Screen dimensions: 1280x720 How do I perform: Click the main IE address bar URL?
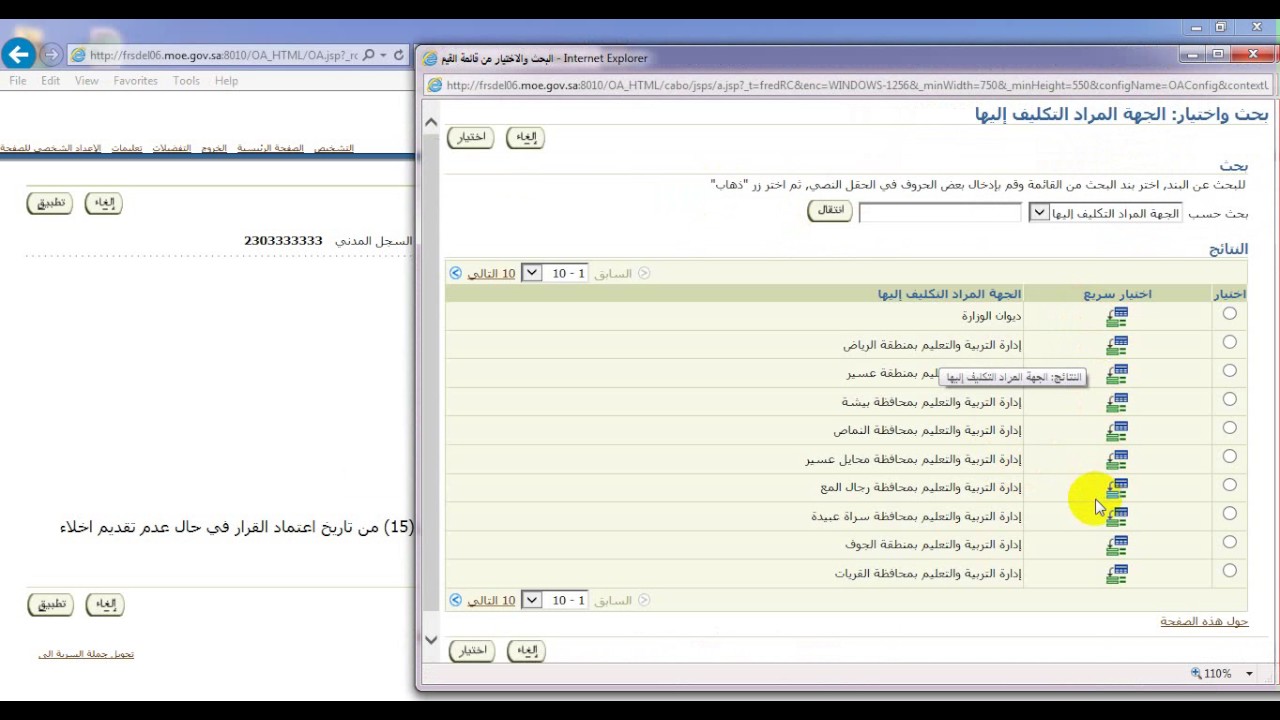click(x=223, y=55)
